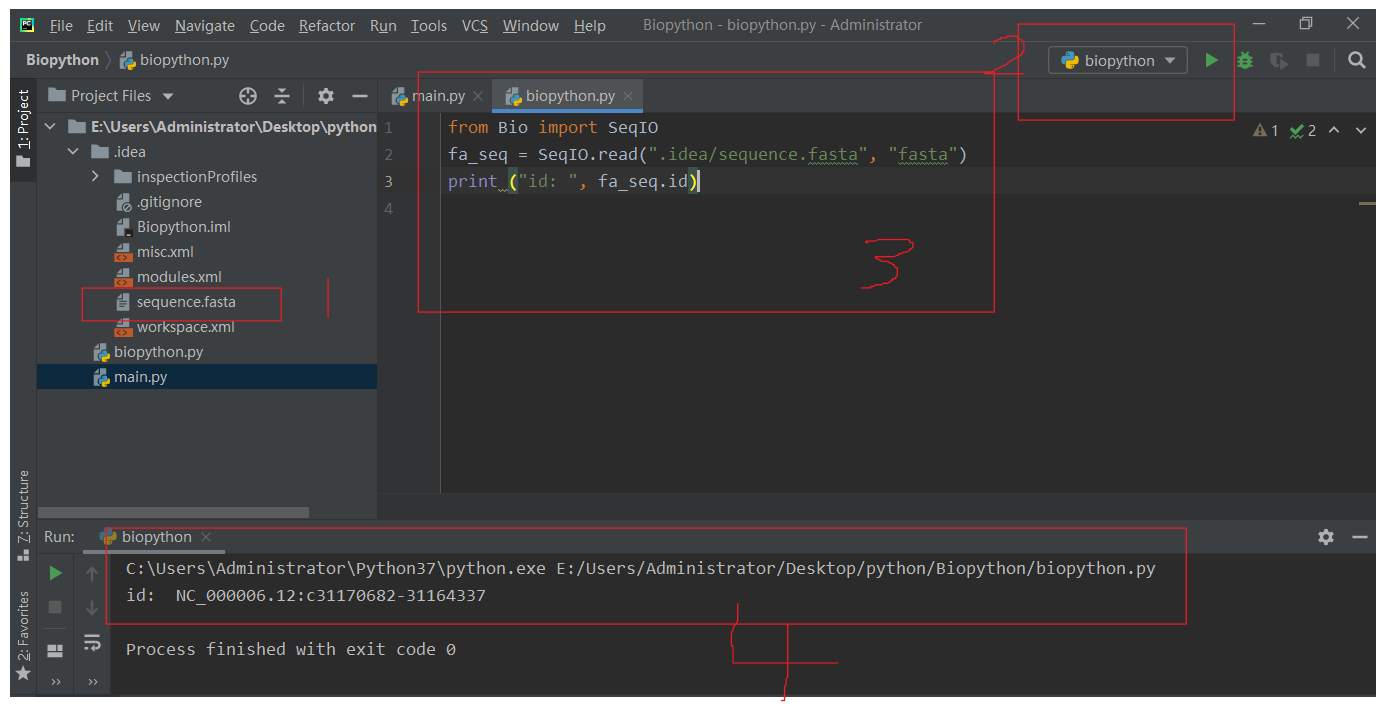Jump to next problem with down chevron
This screenshot has height=706, width=1378.
(x=1361, y=130)
